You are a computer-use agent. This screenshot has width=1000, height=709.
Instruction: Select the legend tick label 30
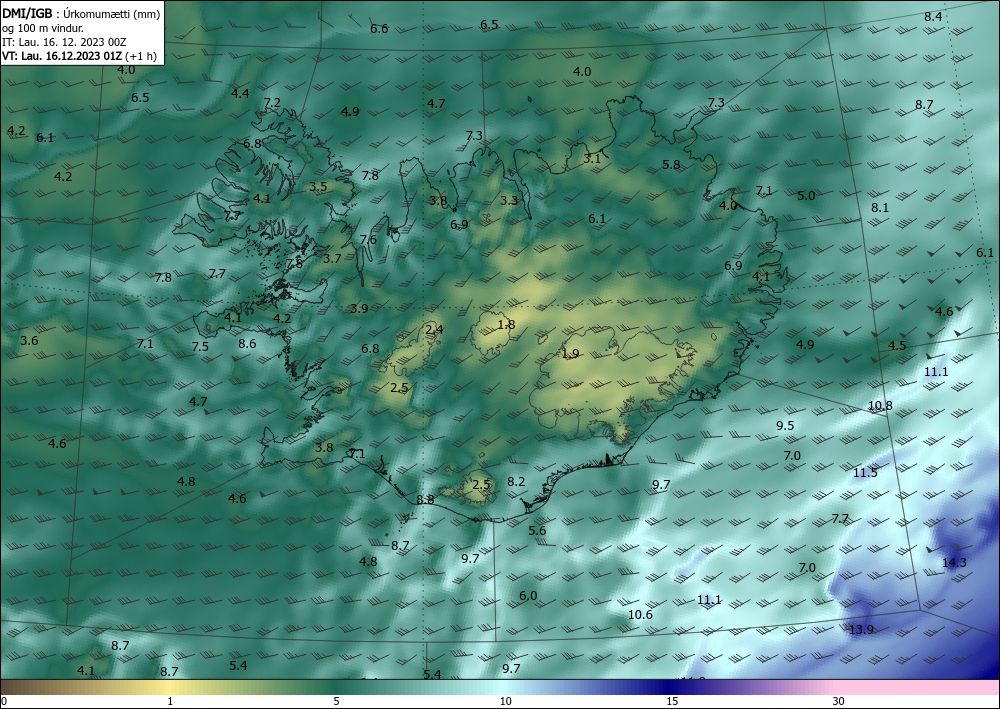tap(838, 702)
